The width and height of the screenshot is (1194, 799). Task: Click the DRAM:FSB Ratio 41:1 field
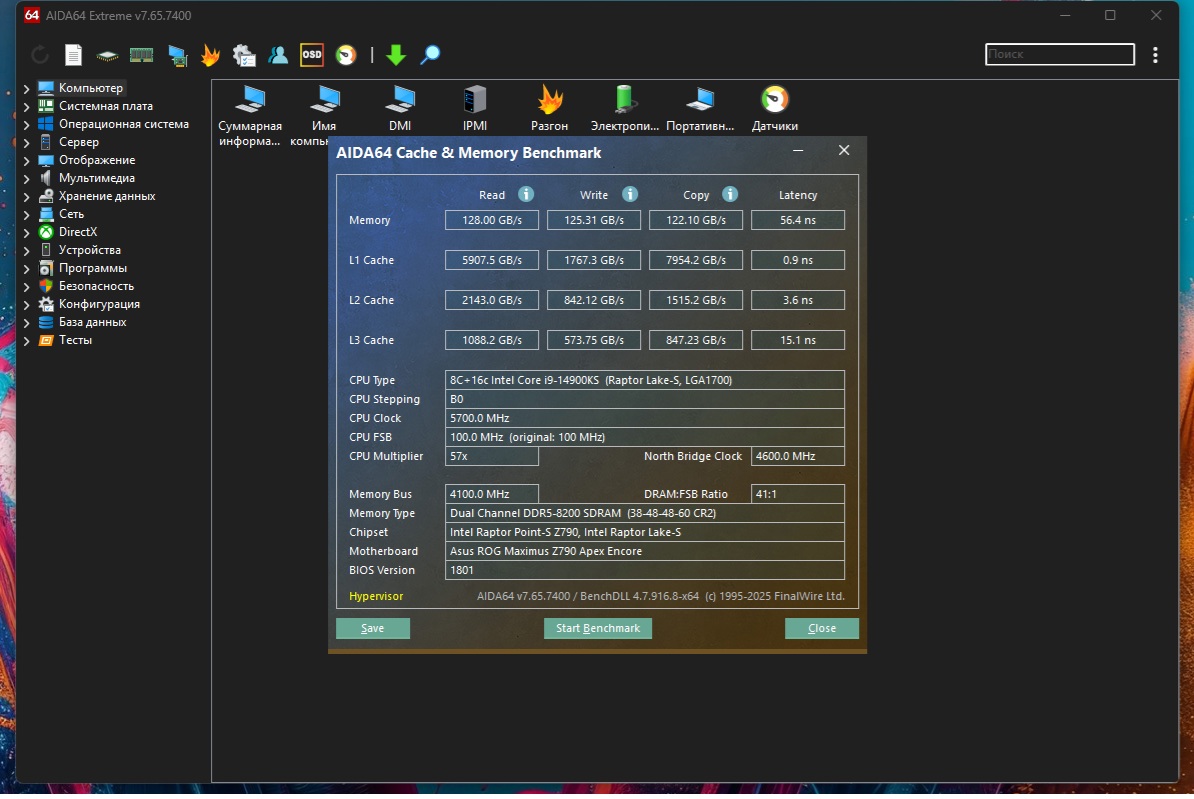click(797, 494)
